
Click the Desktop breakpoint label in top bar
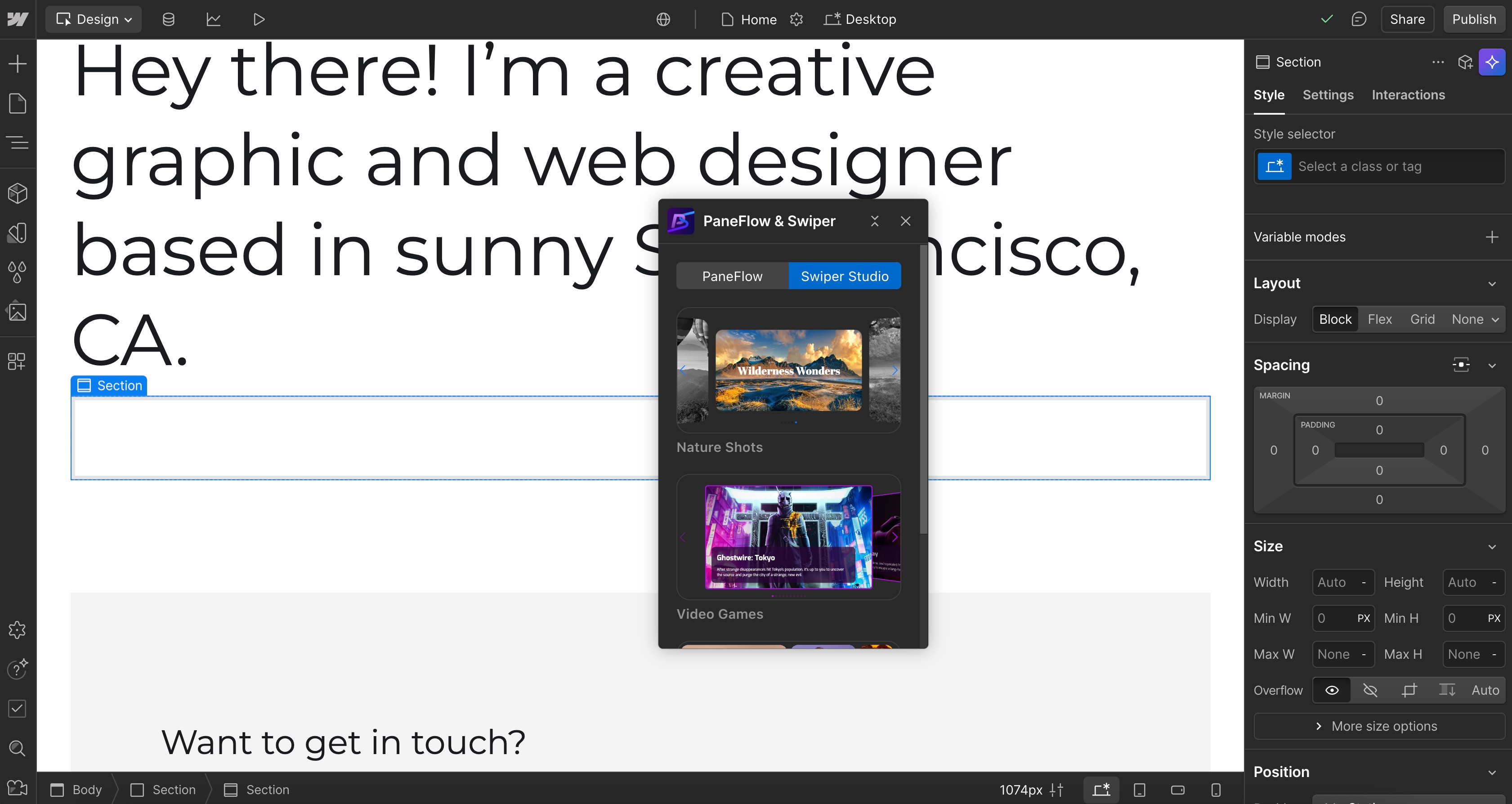pos(860,19)
